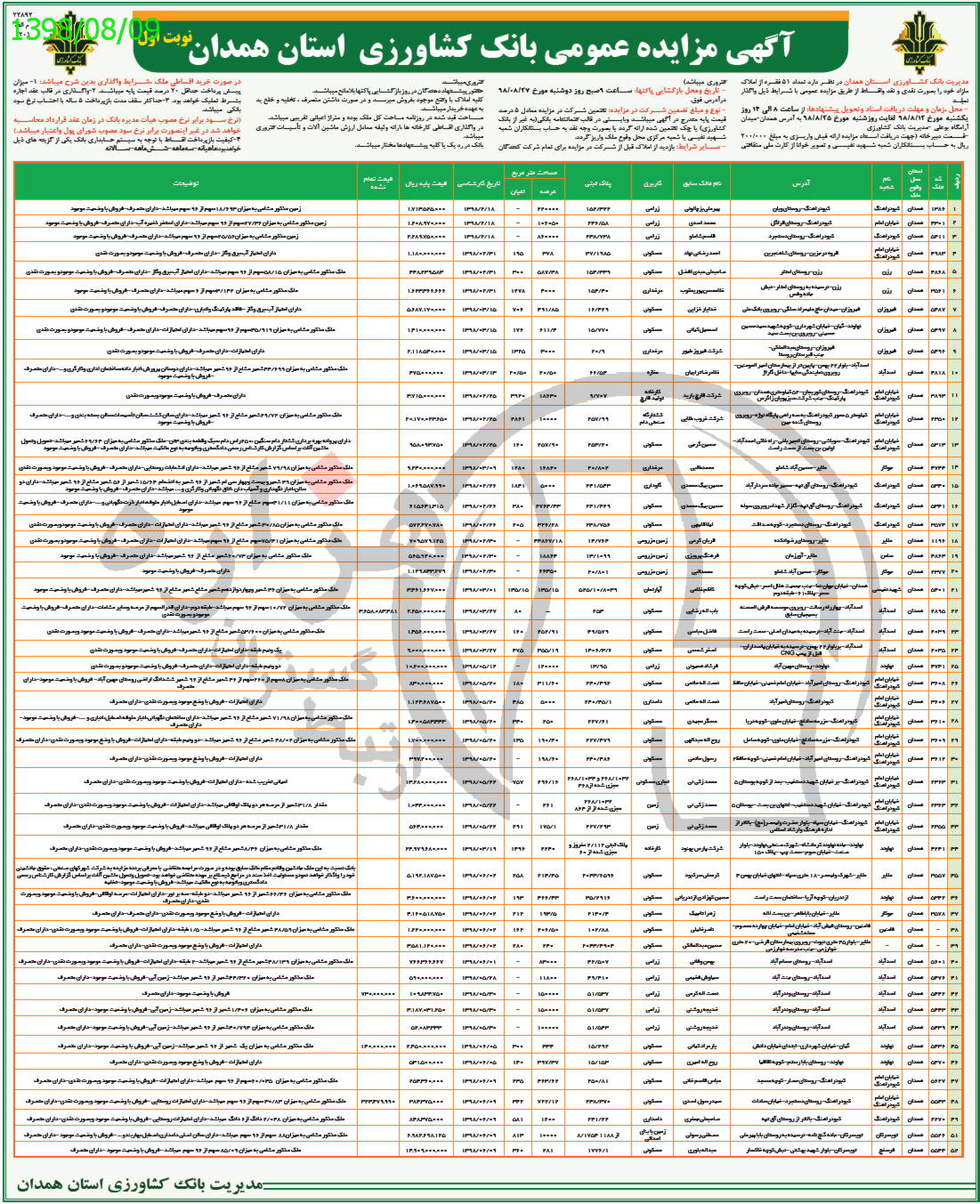Click the 'تاریخ کارشناسی' column header
The width and height of the screenshot is (980, 1204).
point(479,182)
